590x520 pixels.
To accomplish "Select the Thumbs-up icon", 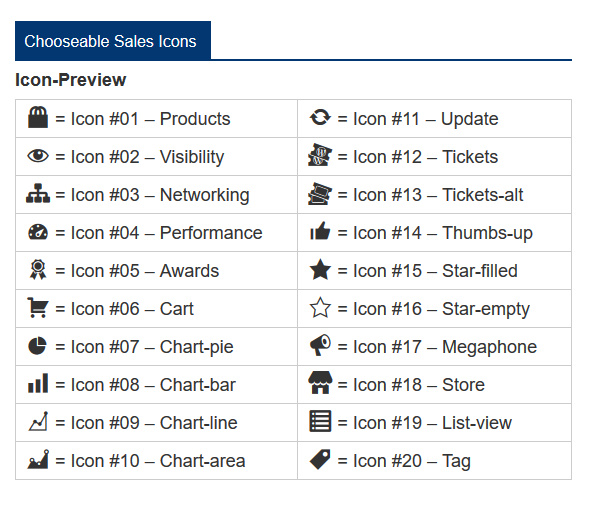I will (x=320, y=231).
